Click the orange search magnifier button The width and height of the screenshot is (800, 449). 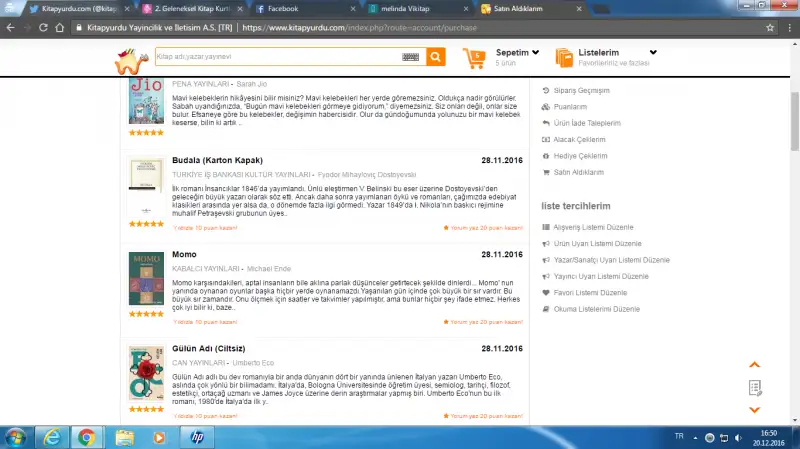point(435,57)
